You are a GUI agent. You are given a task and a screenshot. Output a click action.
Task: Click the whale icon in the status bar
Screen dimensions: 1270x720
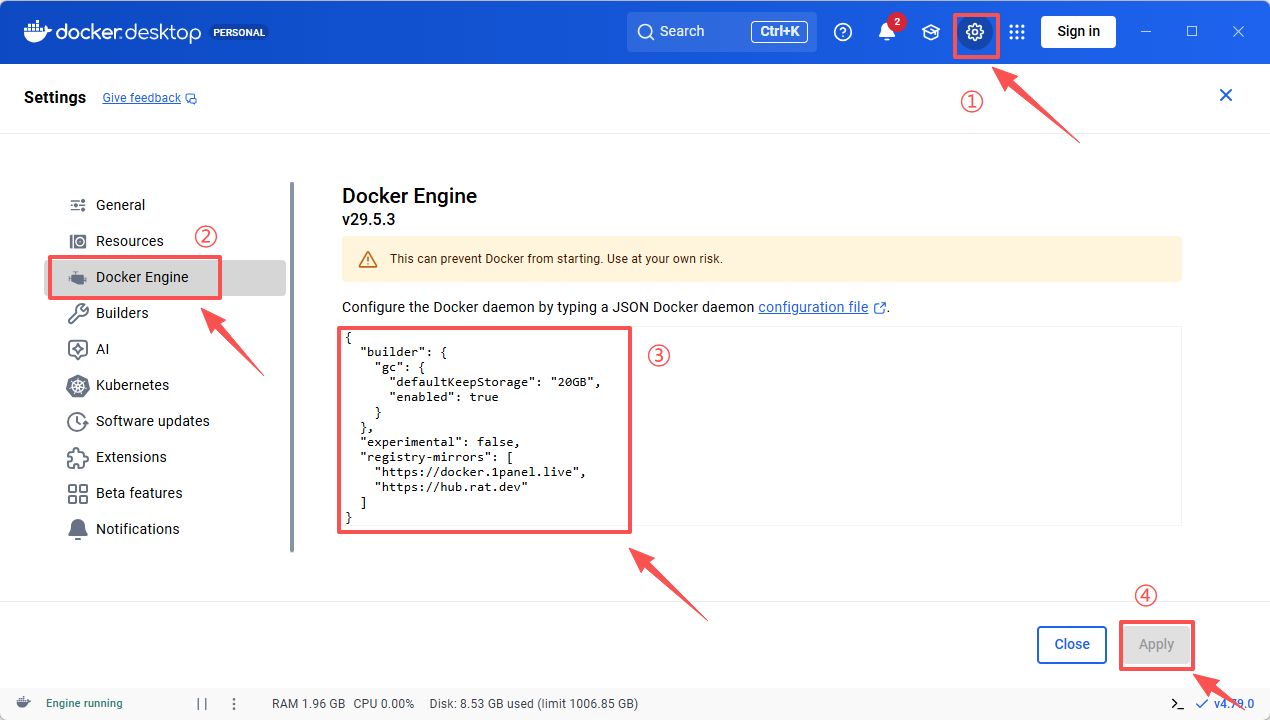tap(23, 703)
